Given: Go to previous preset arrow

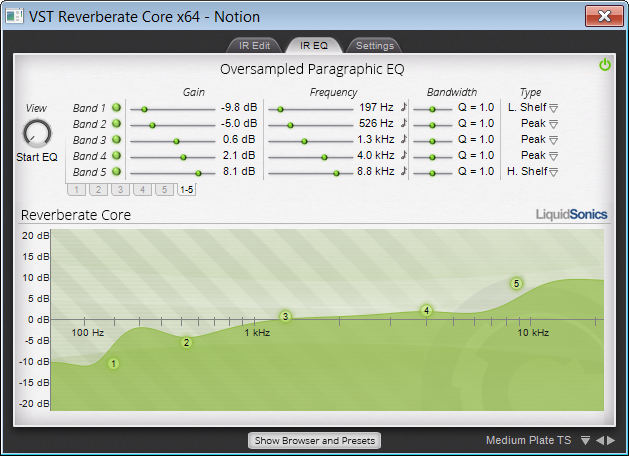Looking at the screenshot, I should [x=600, y=440].
